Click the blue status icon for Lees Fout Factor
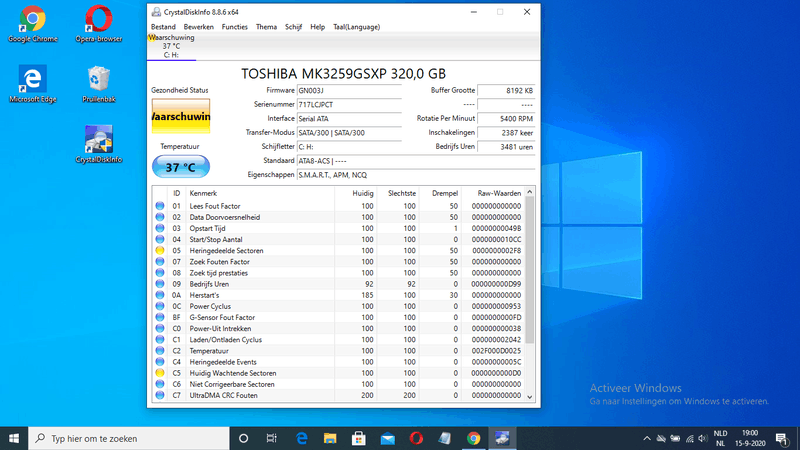The image size is (800, 450). (160, 206)
